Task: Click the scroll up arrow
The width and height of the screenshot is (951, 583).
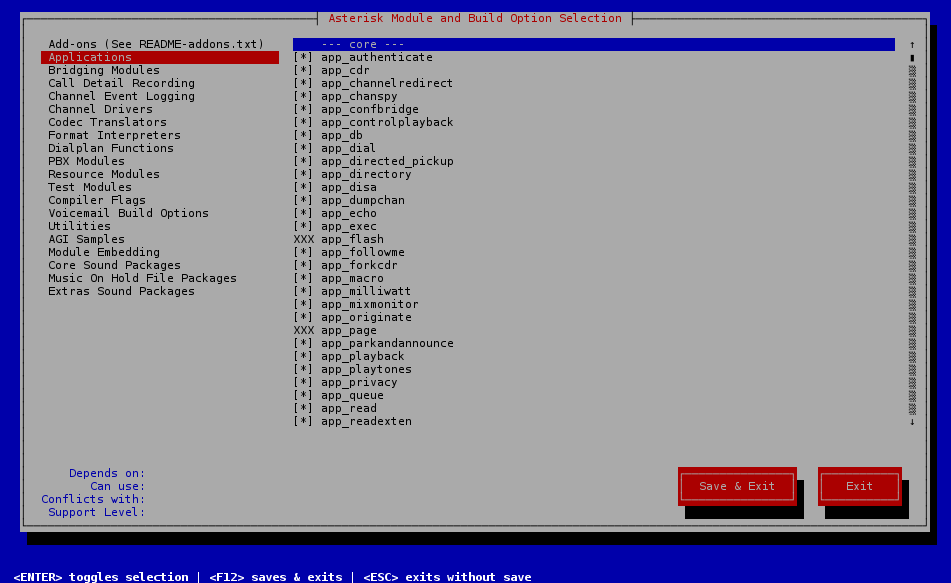Action: 911,45
